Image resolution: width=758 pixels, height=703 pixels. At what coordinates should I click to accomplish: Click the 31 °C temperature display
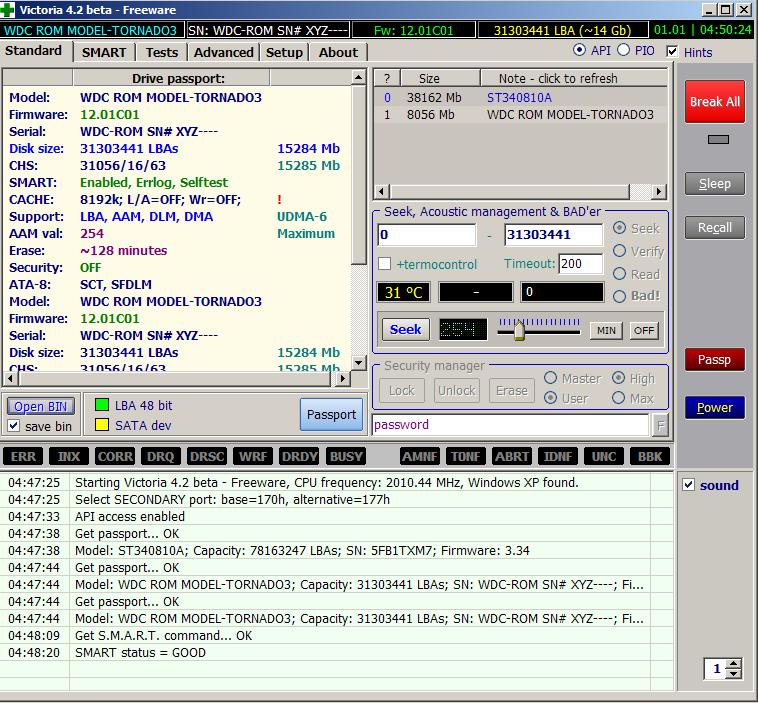pyautogui.click(x=404, y=293)
